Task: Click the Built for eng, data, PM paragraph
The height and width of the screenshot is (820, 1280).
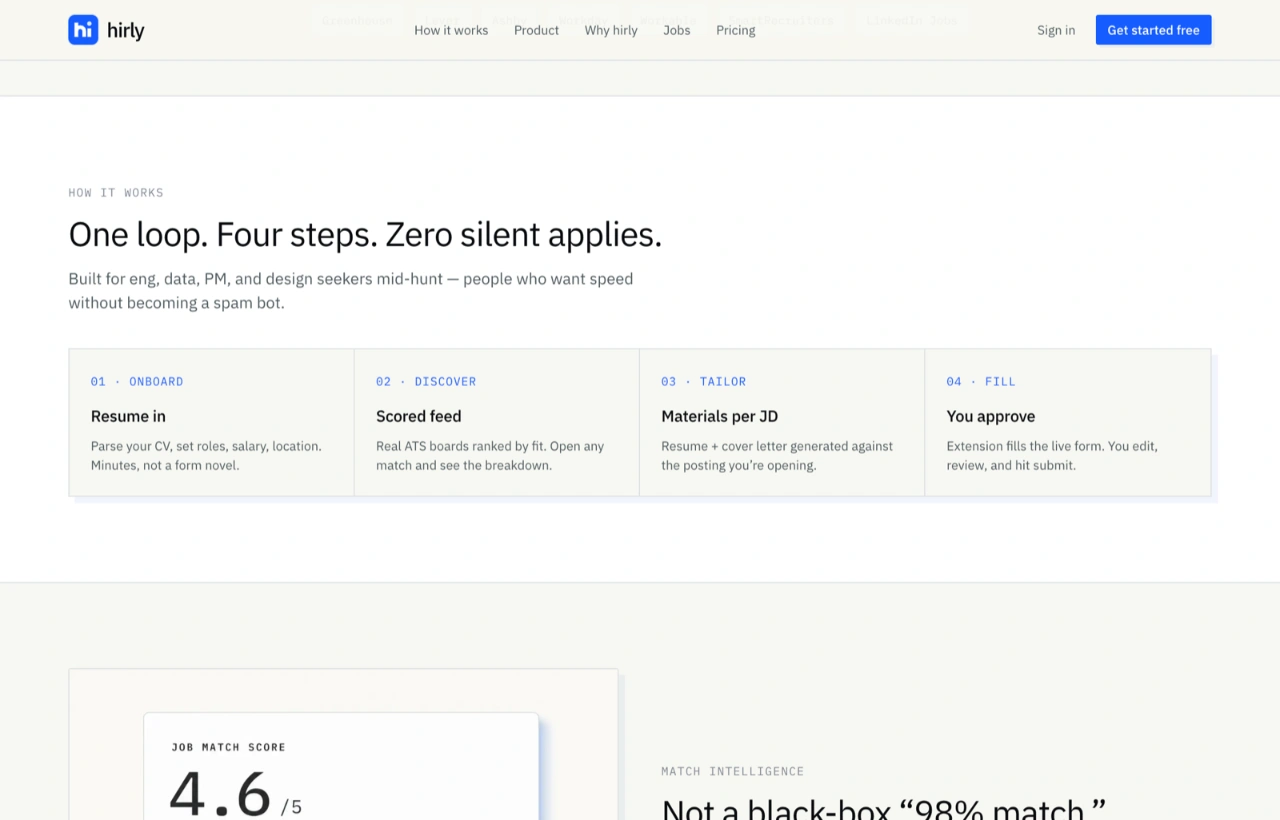Action: click(x=351, y=290)
